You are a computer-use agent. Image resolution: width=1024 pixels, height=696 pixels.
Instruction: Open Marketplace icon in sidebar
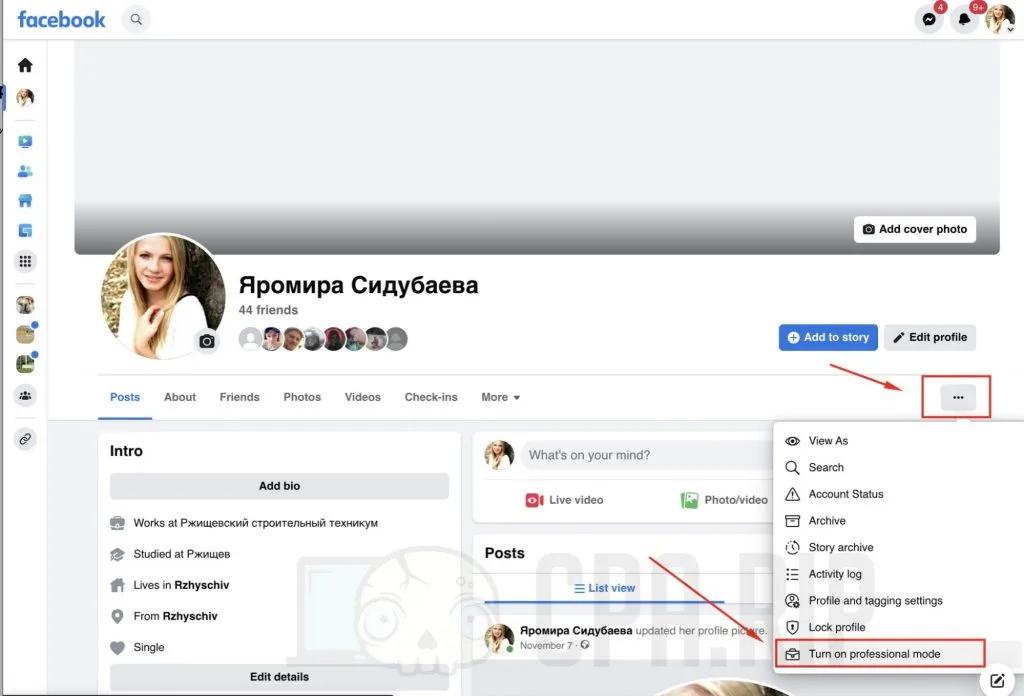pos(25,200)
